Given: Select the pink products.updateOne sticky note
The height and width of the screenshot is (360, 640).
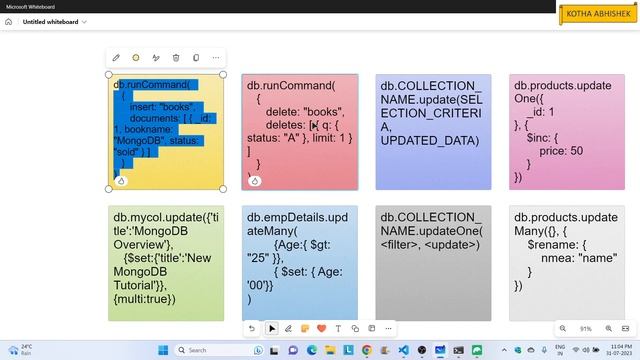Looking at the screenshot, I should [567, 132].
